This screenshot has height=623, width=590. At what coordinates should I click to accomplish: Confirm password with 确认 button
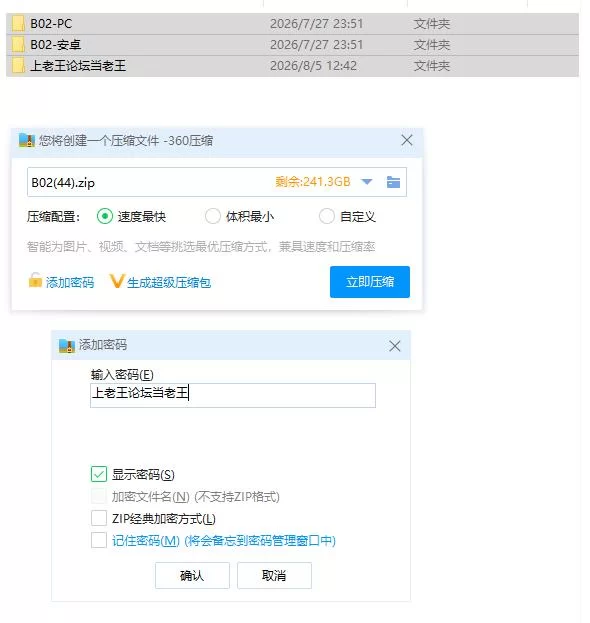coord(192,575)
